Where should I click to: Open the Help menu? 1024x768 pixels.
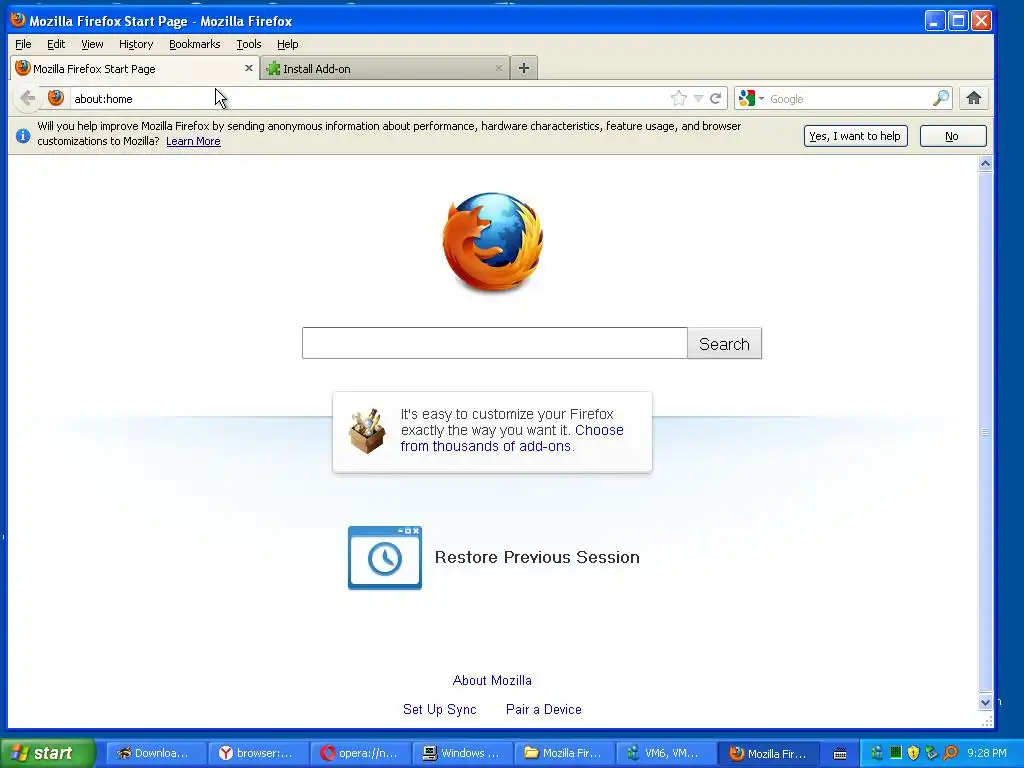tap(287, 44)
